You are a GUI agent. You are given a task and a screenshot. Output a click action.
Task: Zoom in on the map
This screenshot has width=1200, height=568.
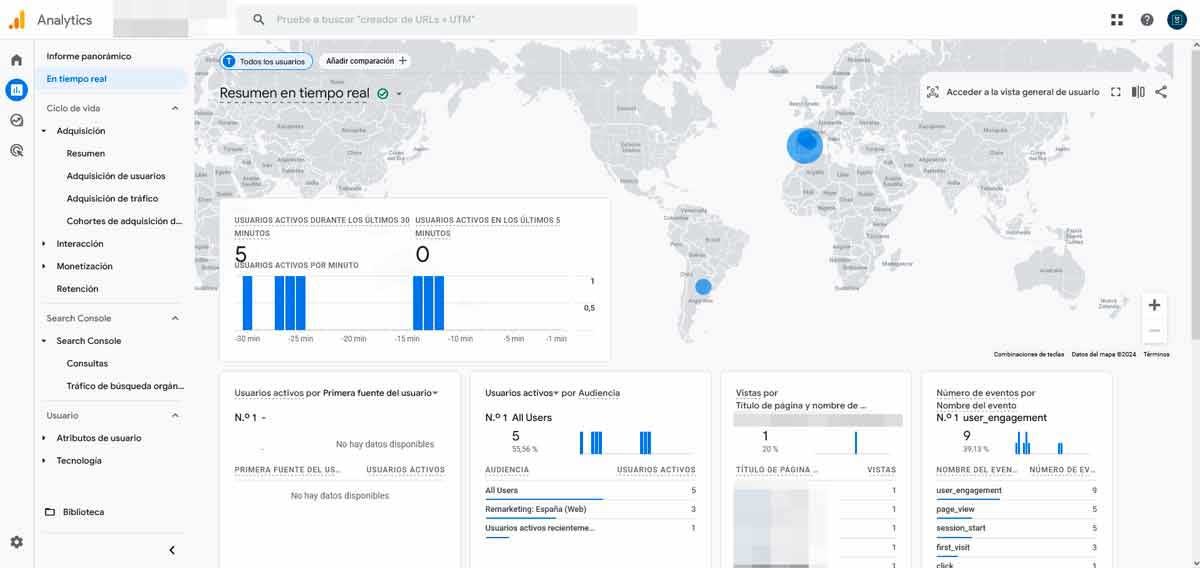(x=1154, y=305)
